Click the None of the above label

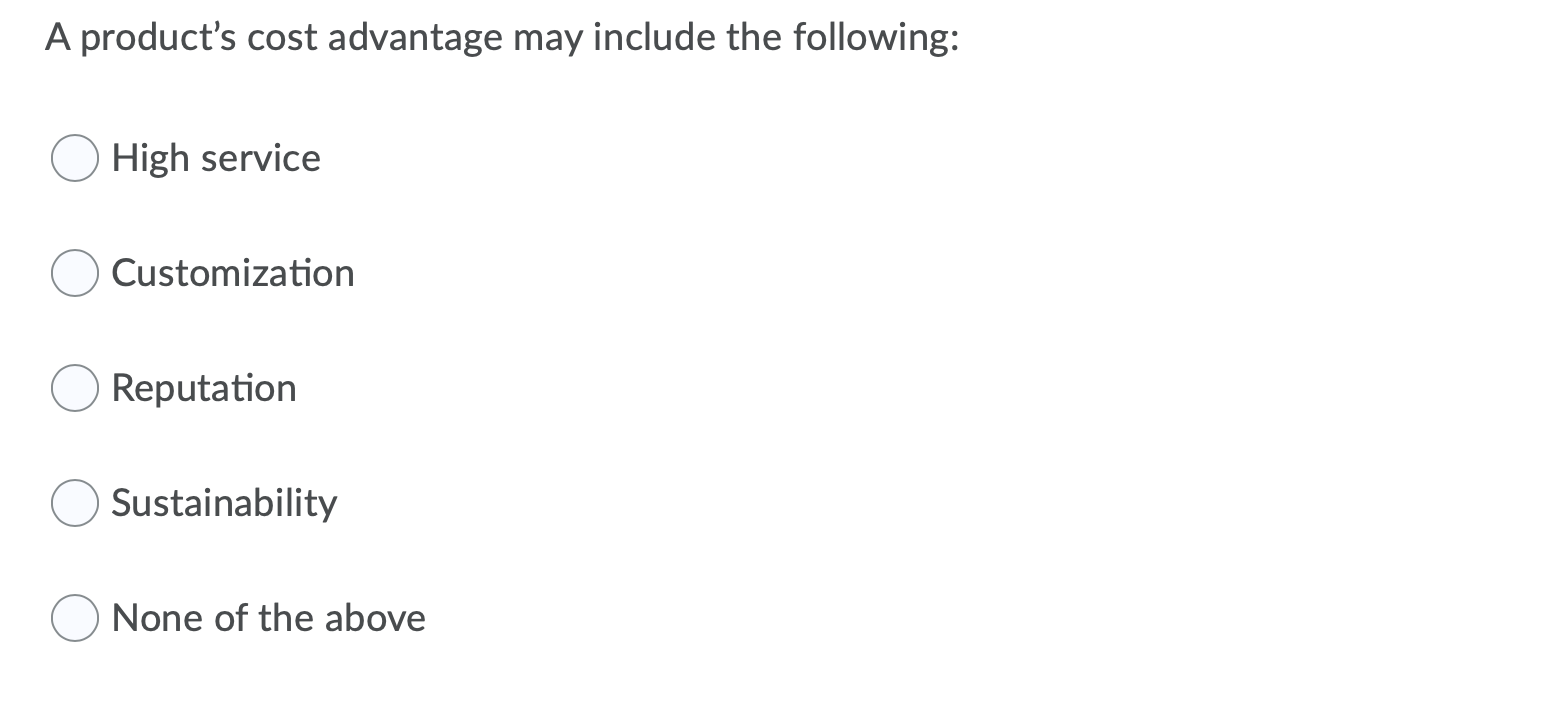(x=268, y=617)
